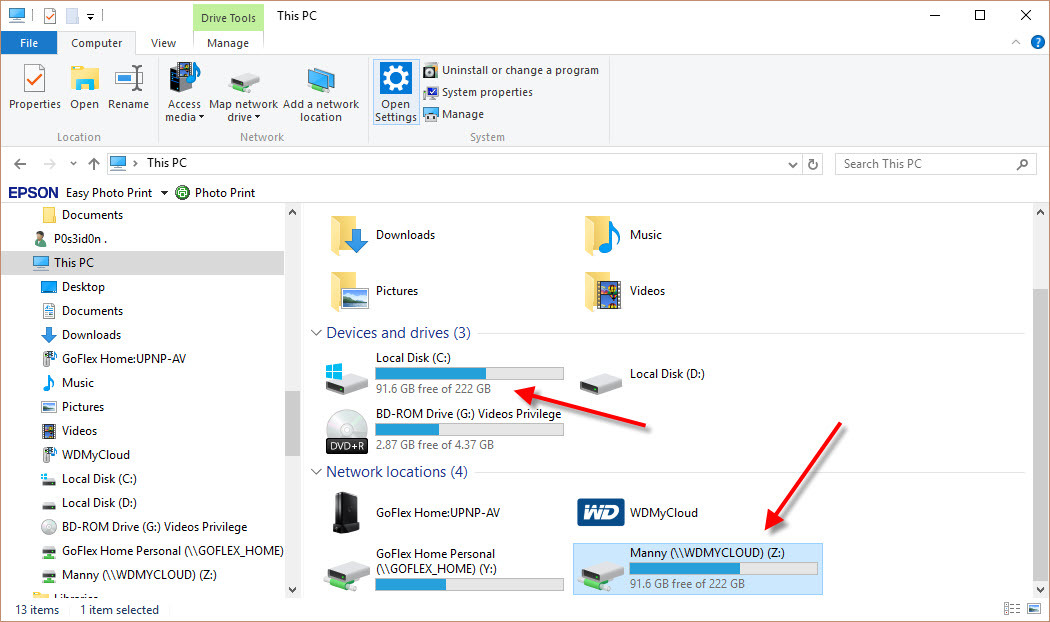
Task: Collapse the Network locations group
Action: click(316, 472)
